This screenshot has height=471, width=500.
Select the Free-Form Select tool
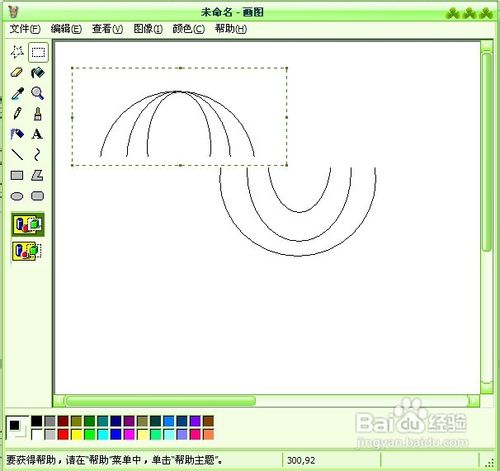17,52
